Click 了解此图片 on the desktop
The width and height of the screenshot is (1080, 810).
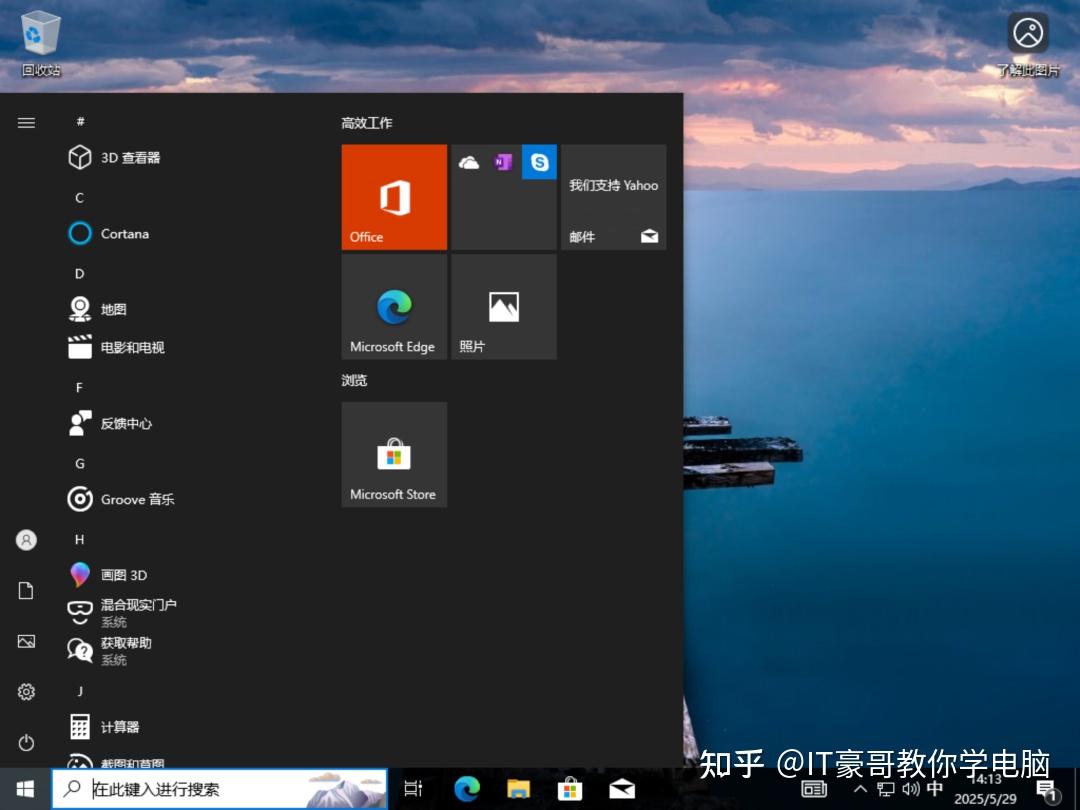[x=1028, y=33]
